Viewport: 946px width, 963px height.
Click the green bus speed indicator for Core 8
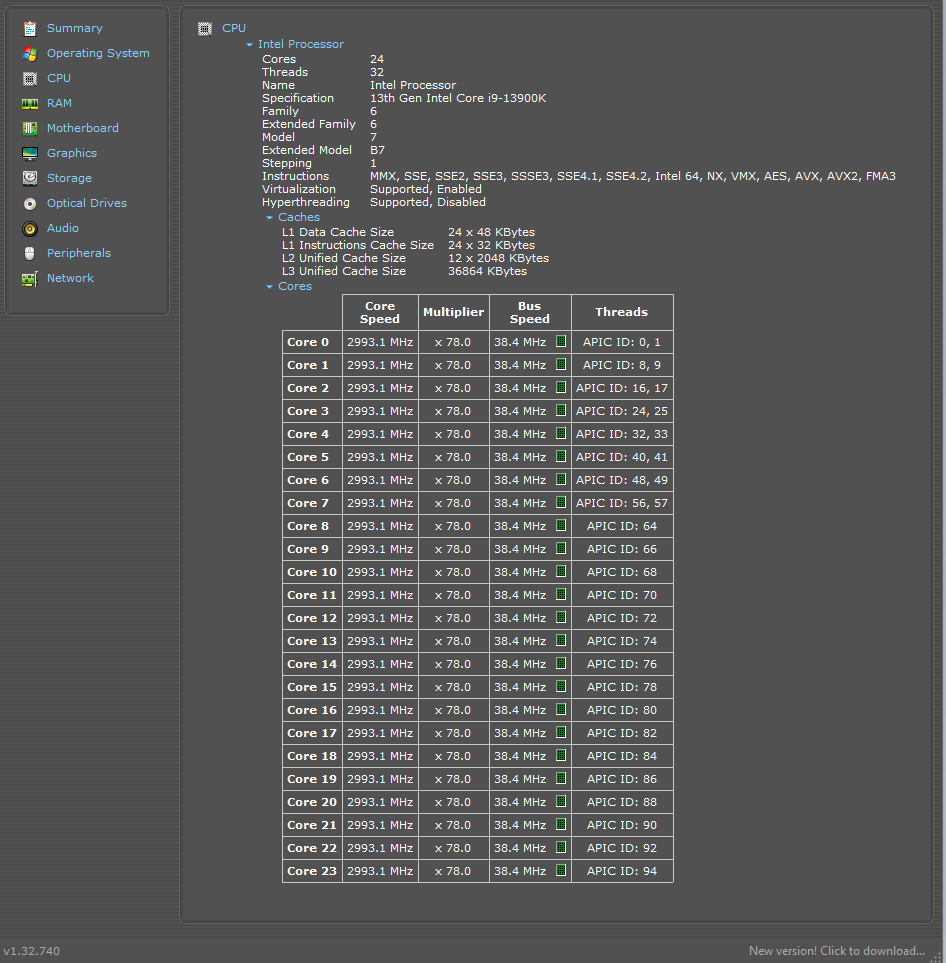tap(561, 525)
